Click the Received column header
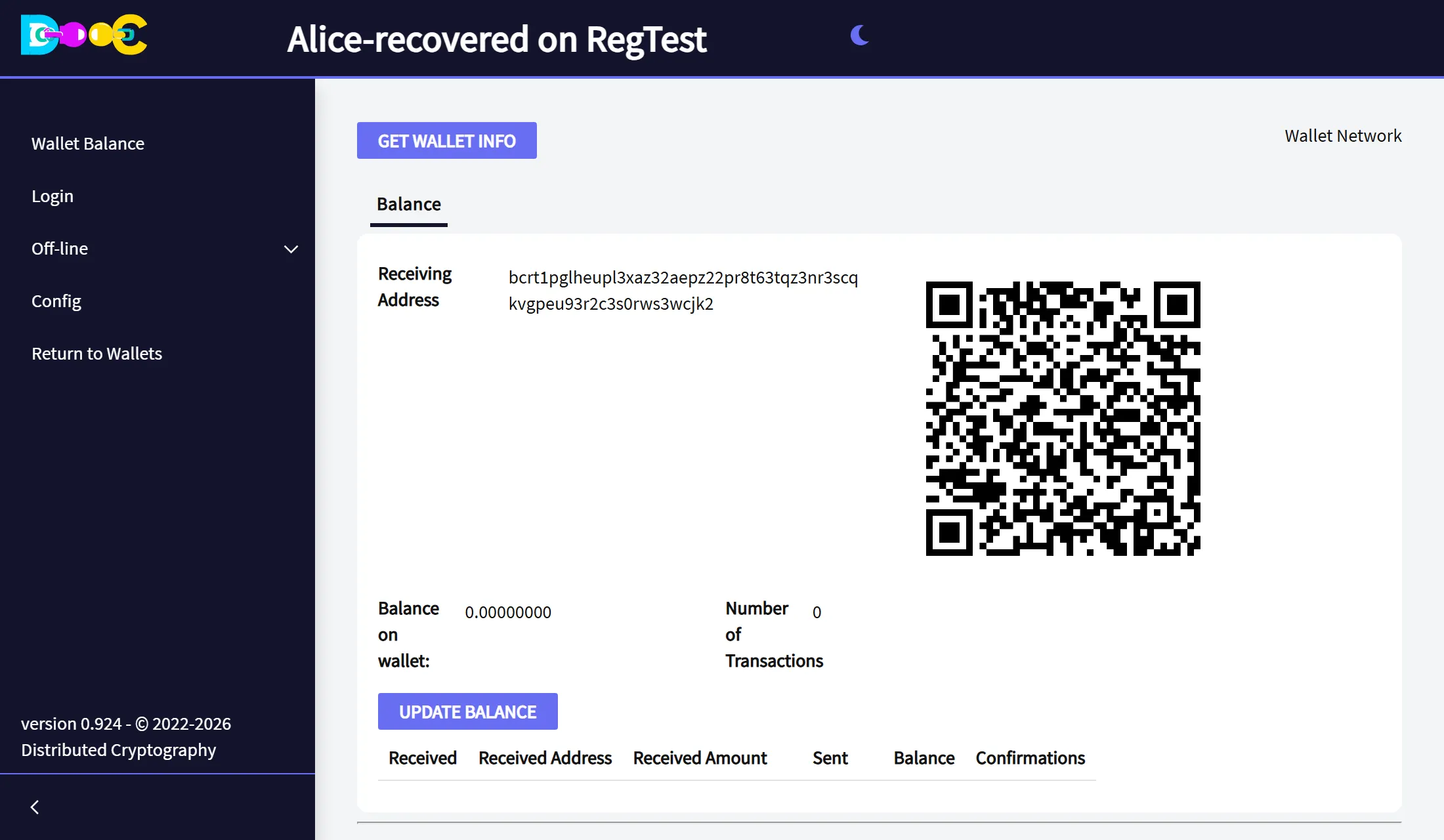Image resolution: width=1444 pixels, height=840 pixels. pos(423,758)
